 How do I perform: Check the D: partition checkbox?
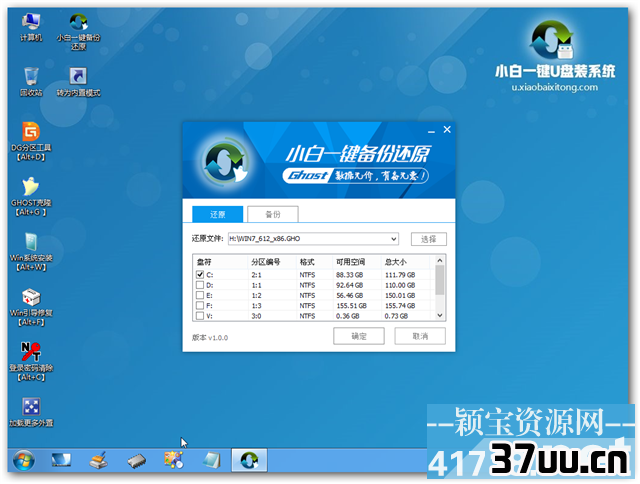click(x=200, y=285)
